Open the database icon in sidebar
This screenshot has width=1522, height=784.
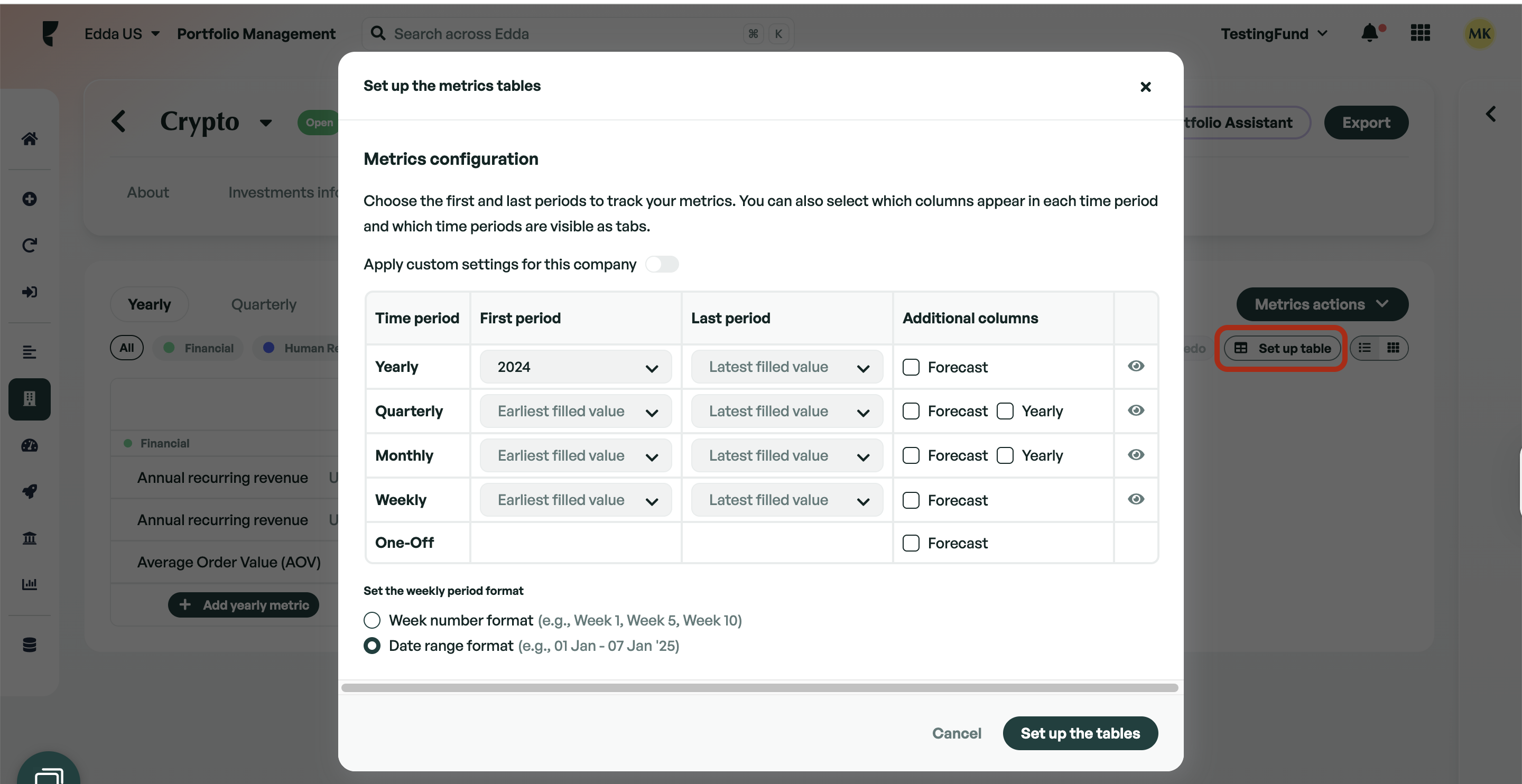tap(30, 645)
